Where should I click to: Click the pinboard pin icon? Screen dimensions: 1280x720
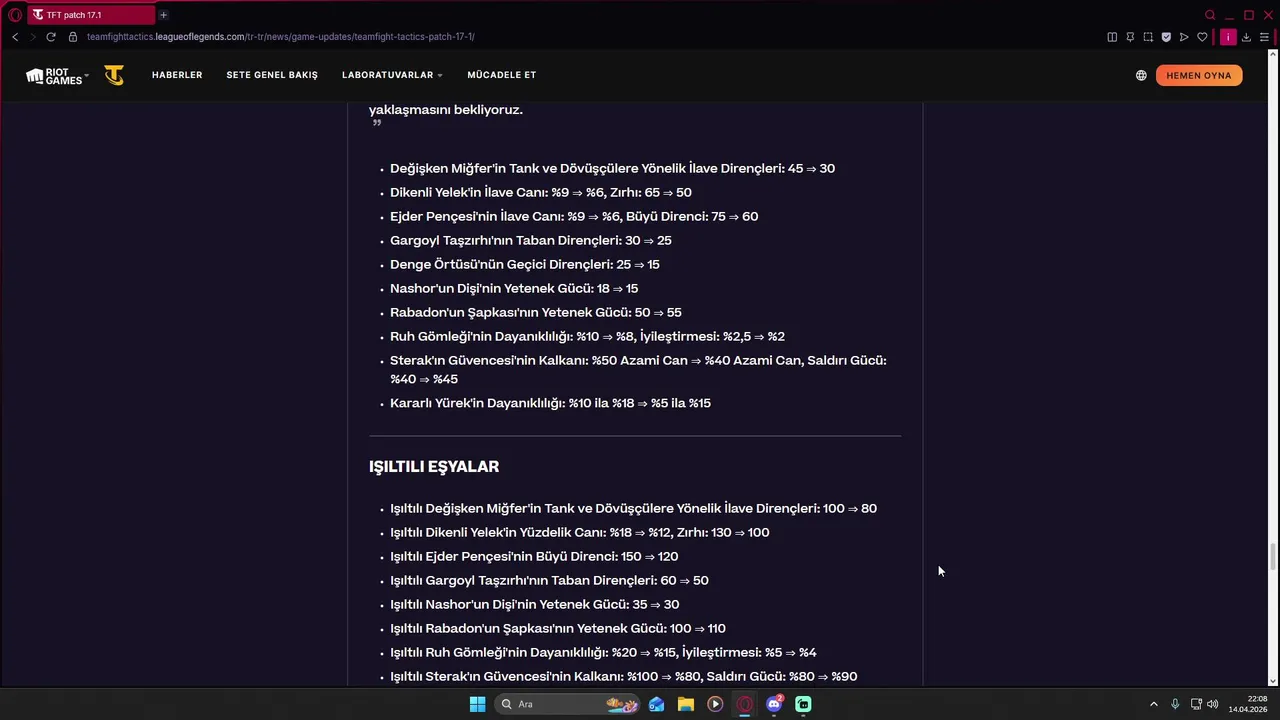[x=1130, y=37]
